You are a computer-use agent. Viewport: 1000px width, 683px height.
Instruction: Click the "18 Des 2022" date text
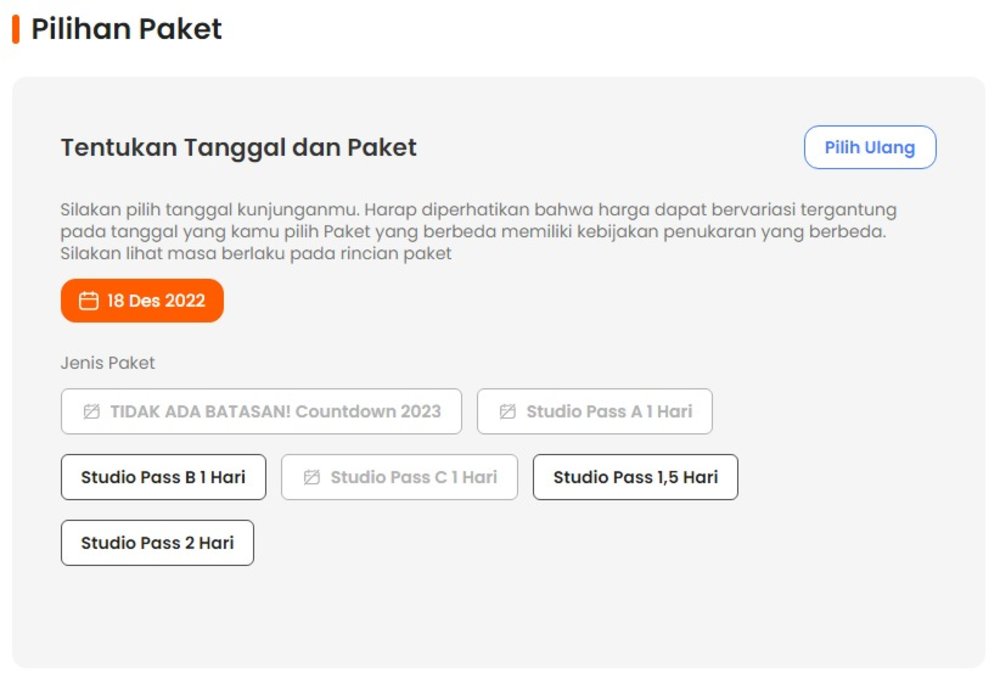[156, 301]
